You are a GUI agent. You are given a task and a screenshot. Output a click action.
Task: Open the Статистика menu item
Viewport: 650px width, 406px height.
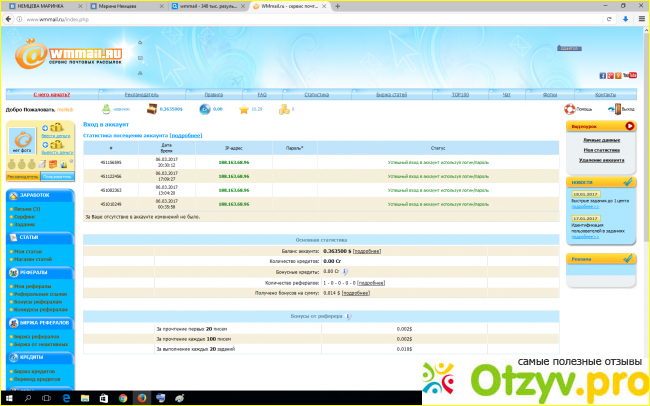click(316, 93)
